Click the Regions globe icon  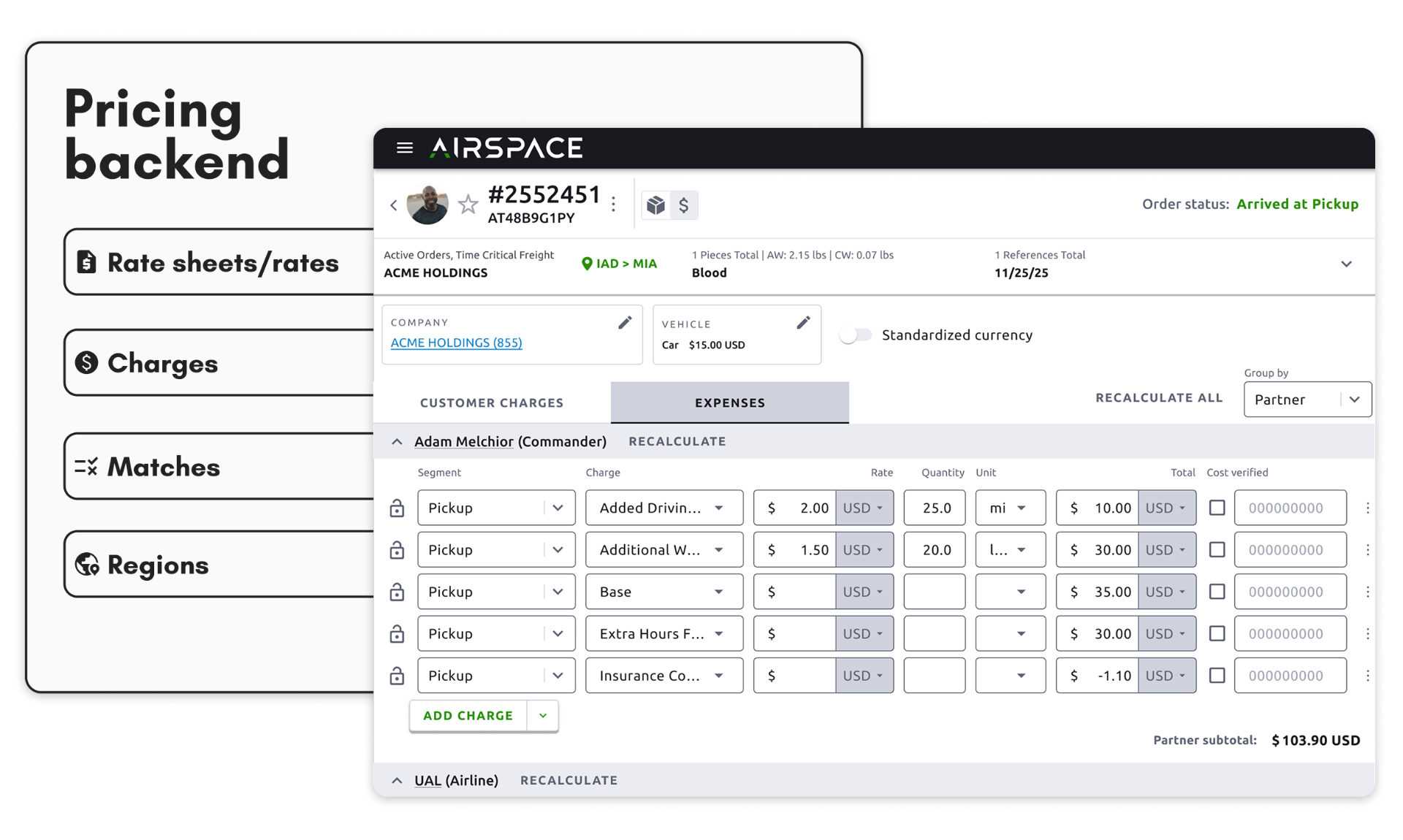tap(87, 564)
